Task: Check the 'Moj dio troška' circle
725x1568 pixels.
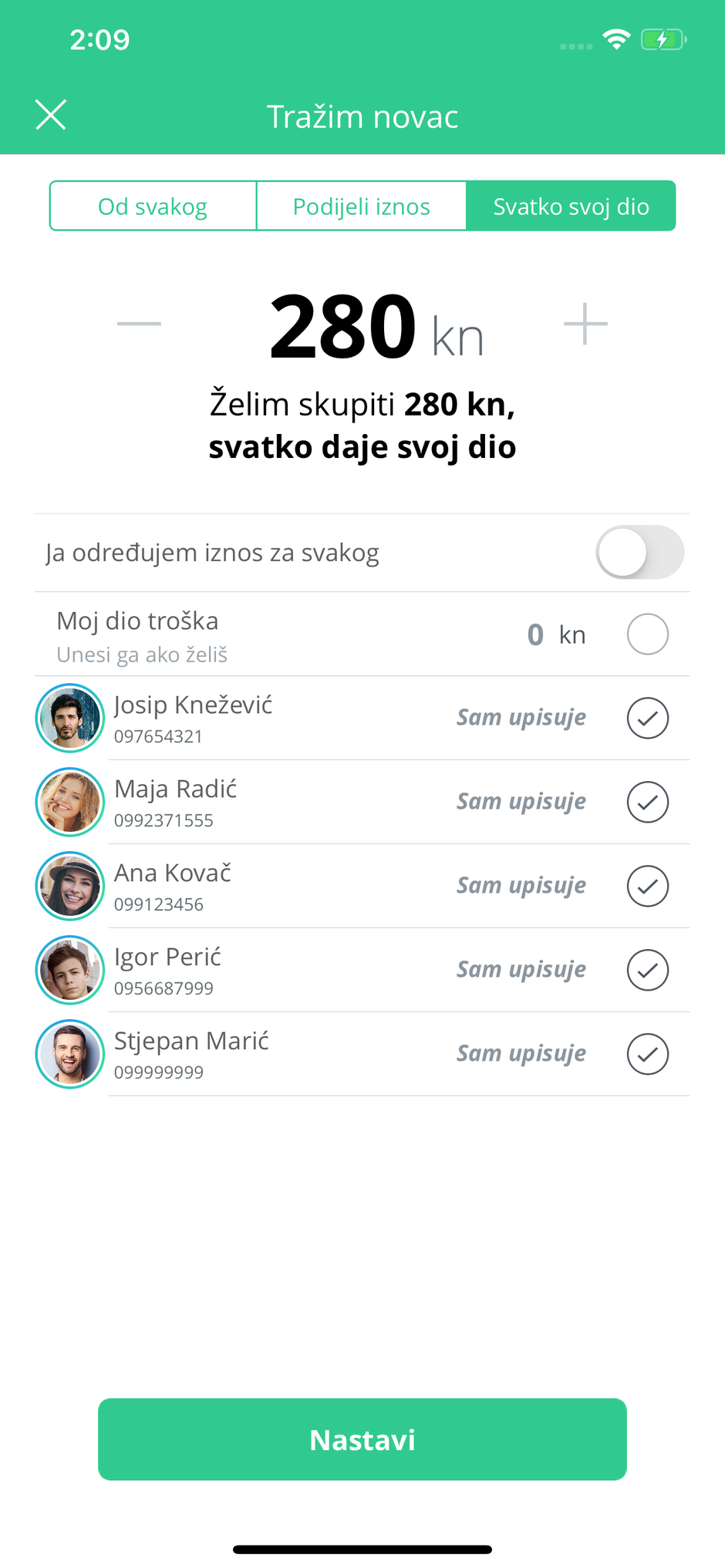Action: tap(647, 634)
